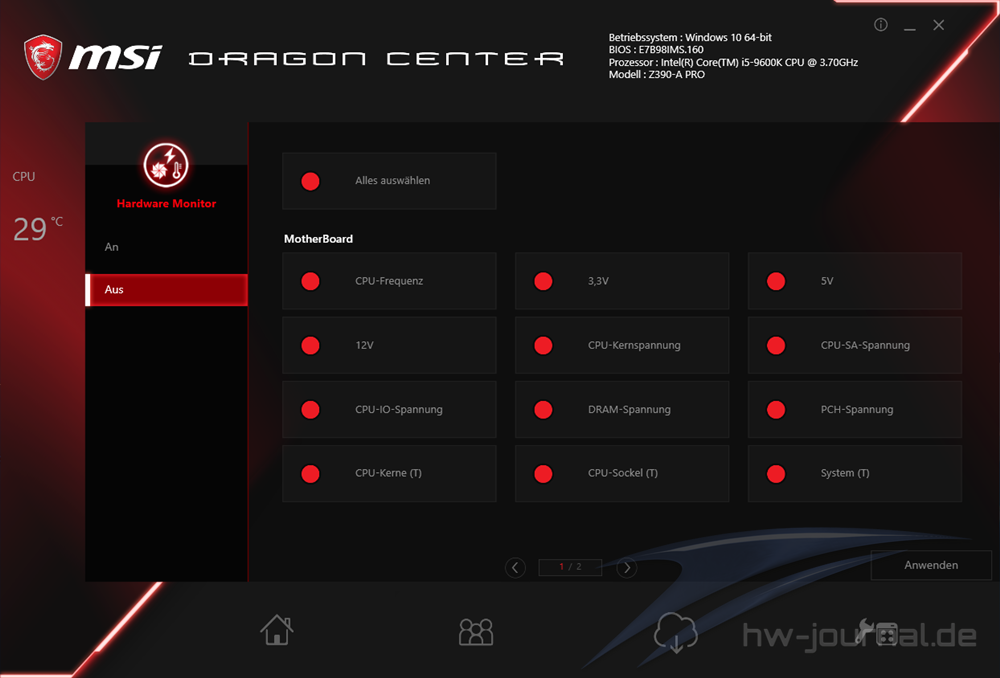1000x678 pixels.
Task: Open the community people icon
Action: [x=476, y=631]
